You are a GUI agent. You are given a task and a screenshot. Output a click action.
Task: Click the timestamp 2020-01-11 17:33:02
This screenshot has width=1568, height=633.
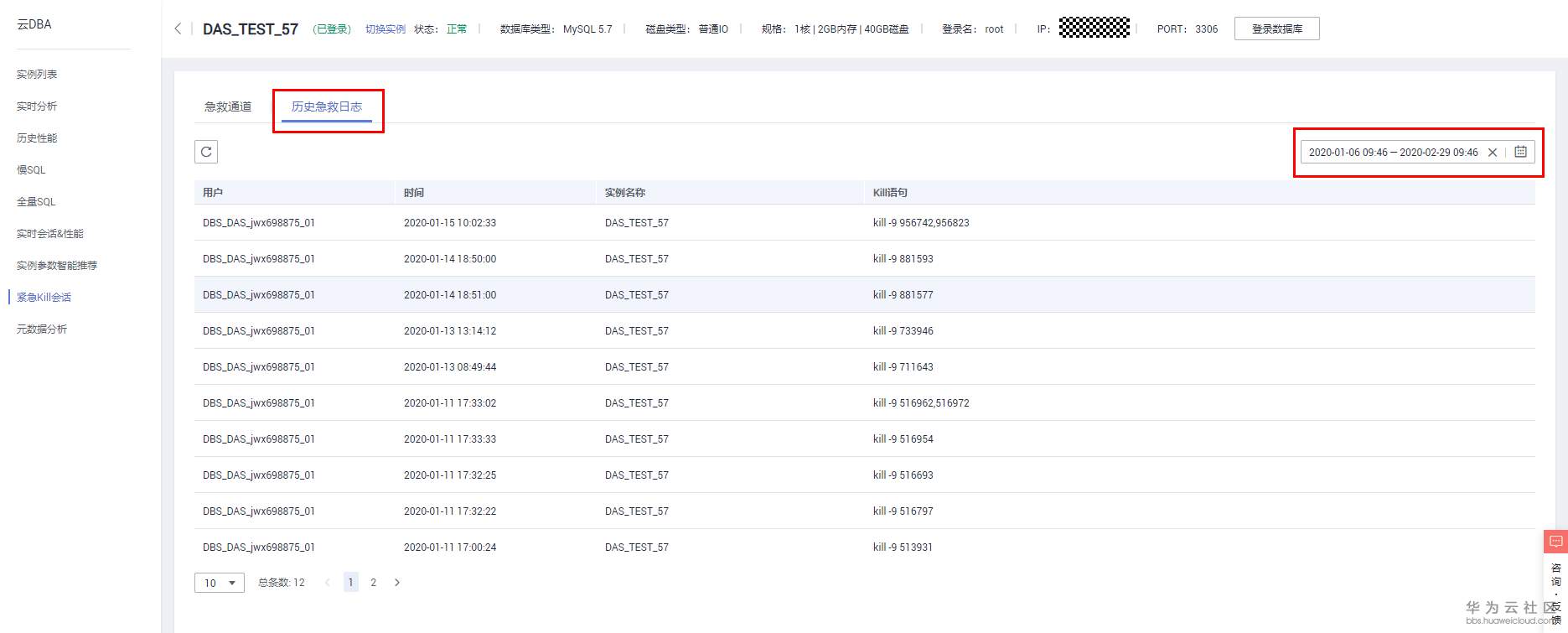450,403
